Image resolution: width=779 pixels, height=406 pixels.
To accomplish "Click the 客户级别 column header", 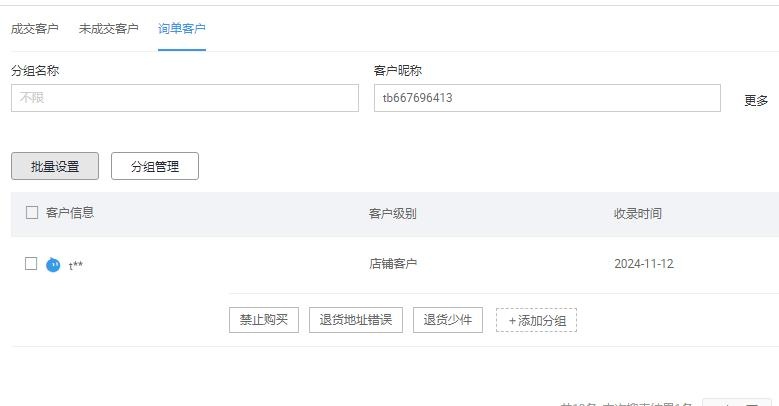I will [x=392, y=214].
